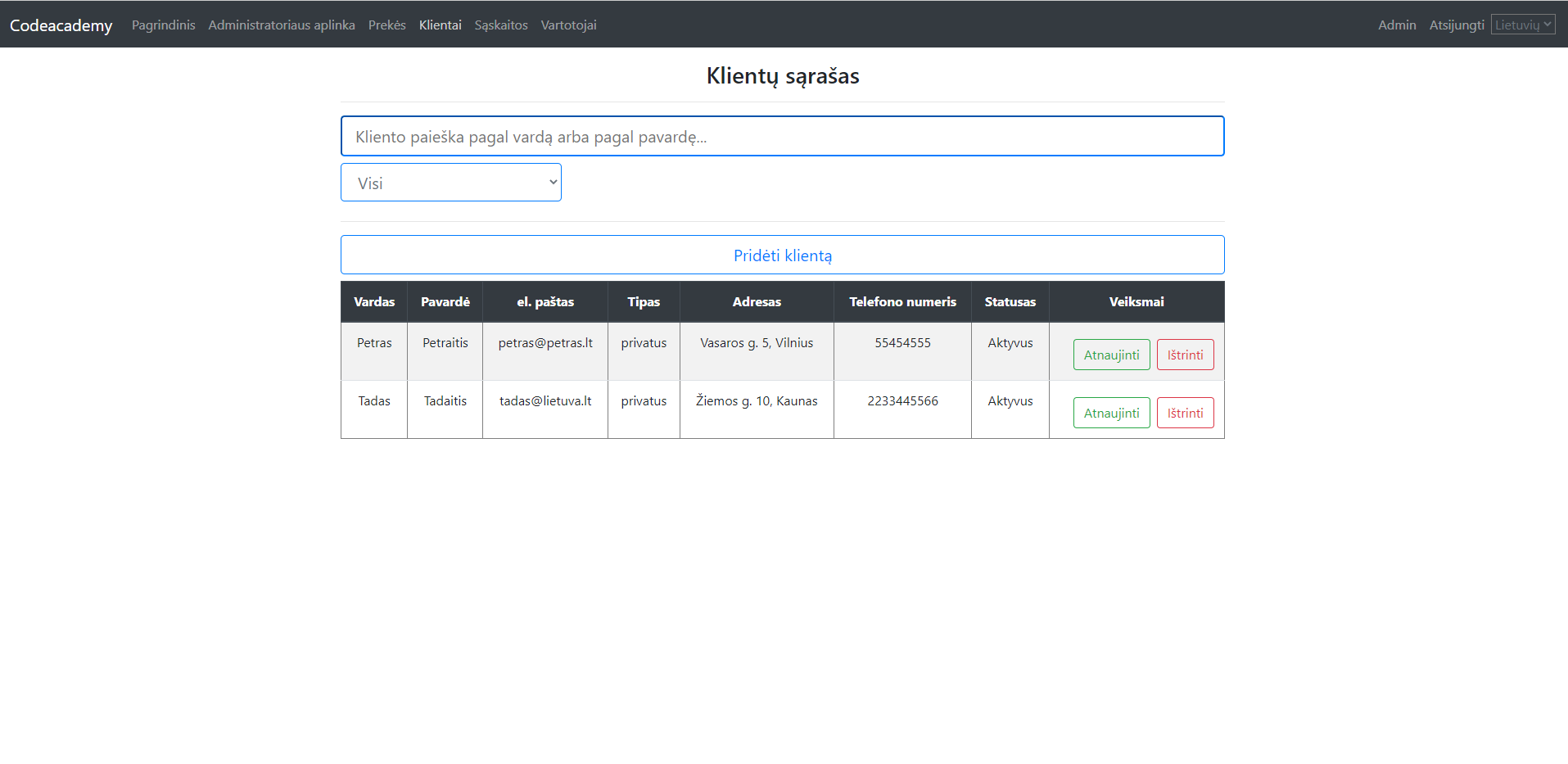Open the Lietuvių language selector
The height and width of the screenshot is (764, 1568).
1522,24
